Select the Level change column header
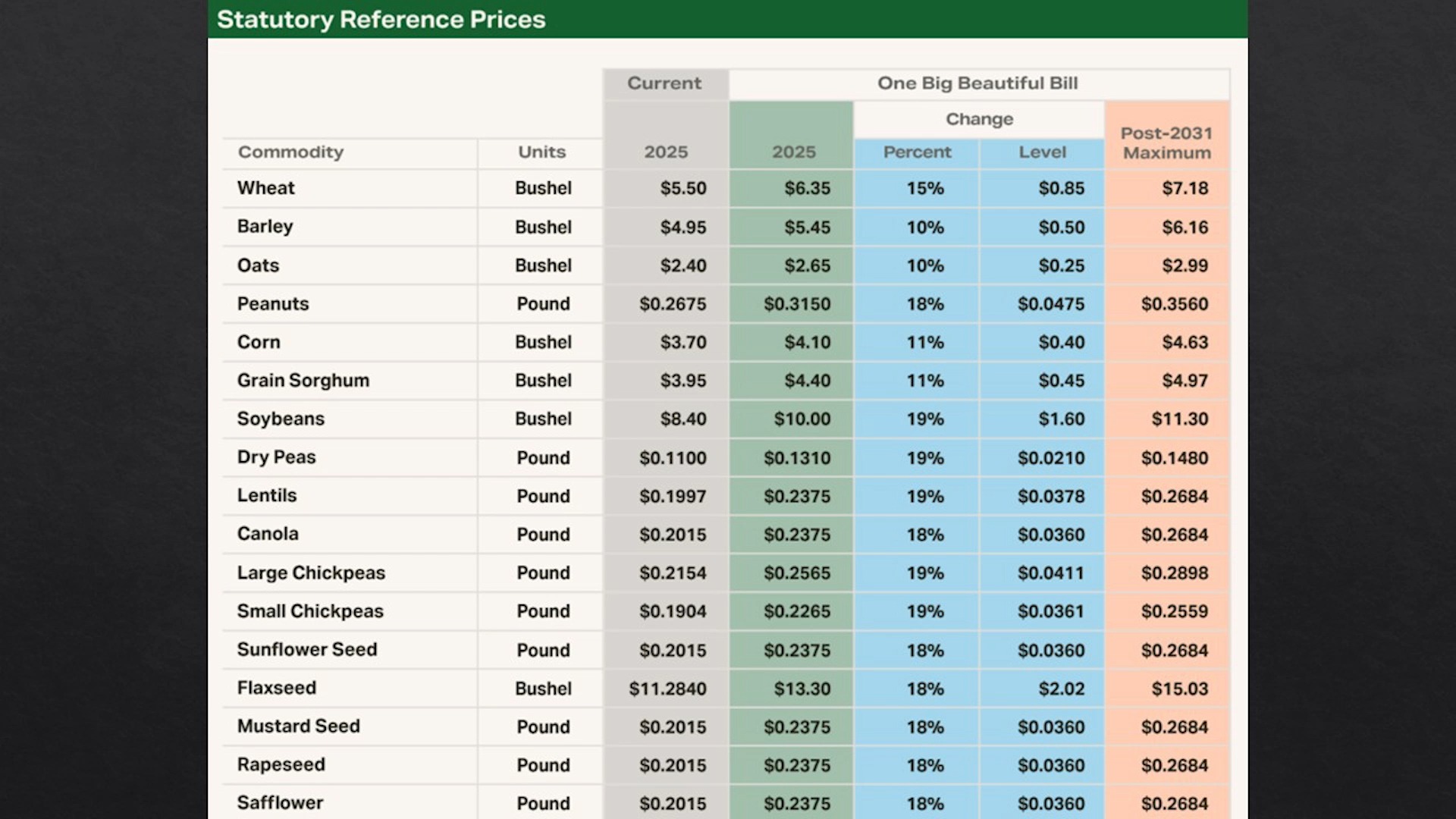This screenshot has height=819, width=1456. (x=1042, y=152)
